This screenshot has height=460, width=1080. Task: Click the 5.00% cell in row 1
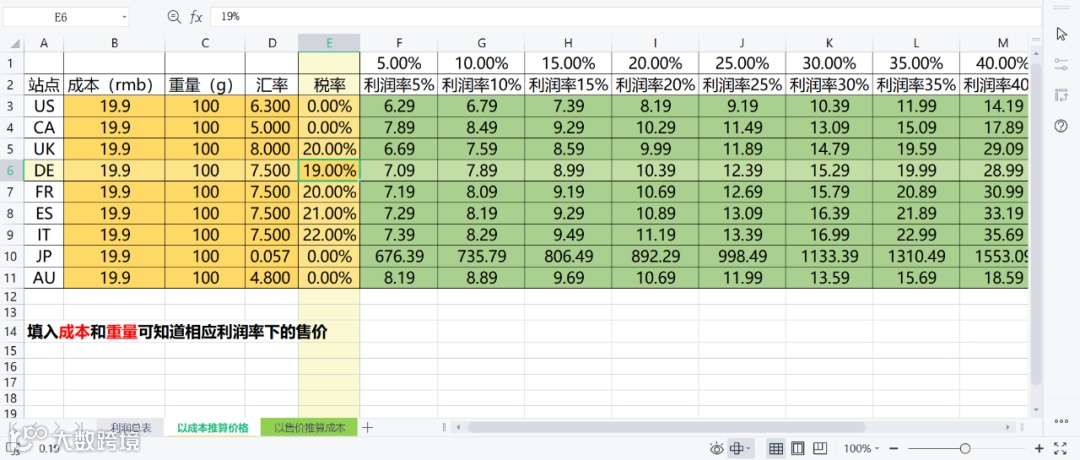point(399,63)
